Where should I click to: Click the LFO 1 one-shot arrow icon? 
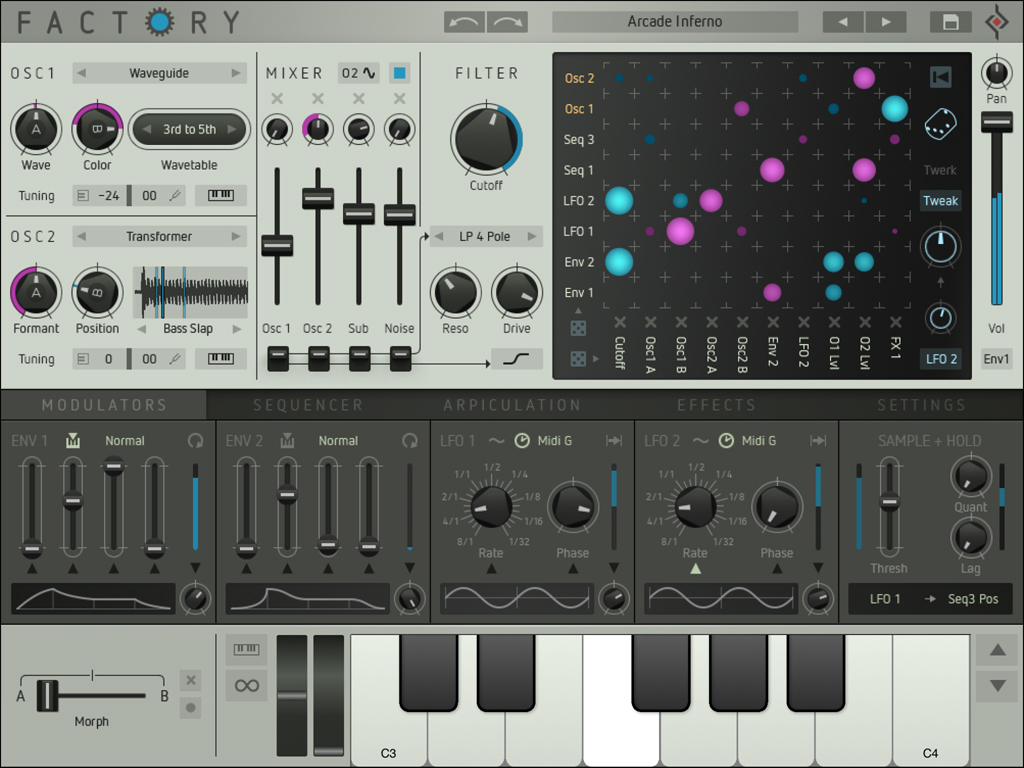click(614, 441)
